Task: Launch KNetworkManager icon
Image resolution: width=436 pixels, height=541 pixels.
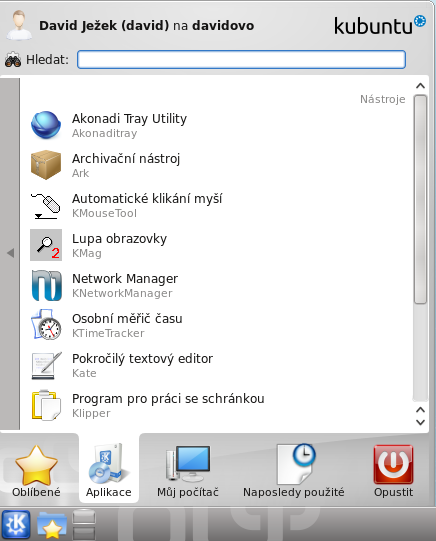Action: (x=47, y=285)
